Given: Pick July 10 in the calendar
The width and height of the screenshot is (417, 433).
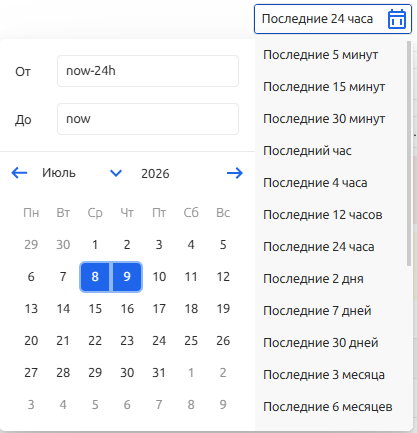Looking at the screenshot, I should pyautogui.click(x=159, y=277).
